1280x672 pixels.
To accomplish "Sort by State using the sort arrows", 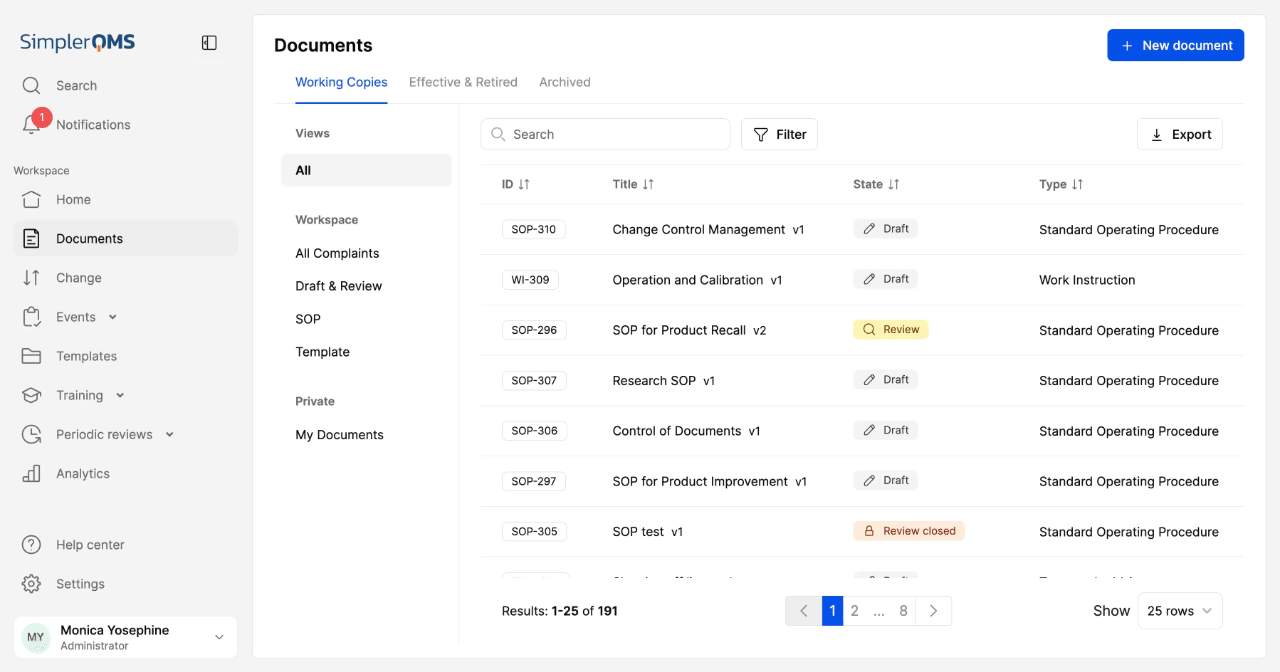I will (894, 184).
